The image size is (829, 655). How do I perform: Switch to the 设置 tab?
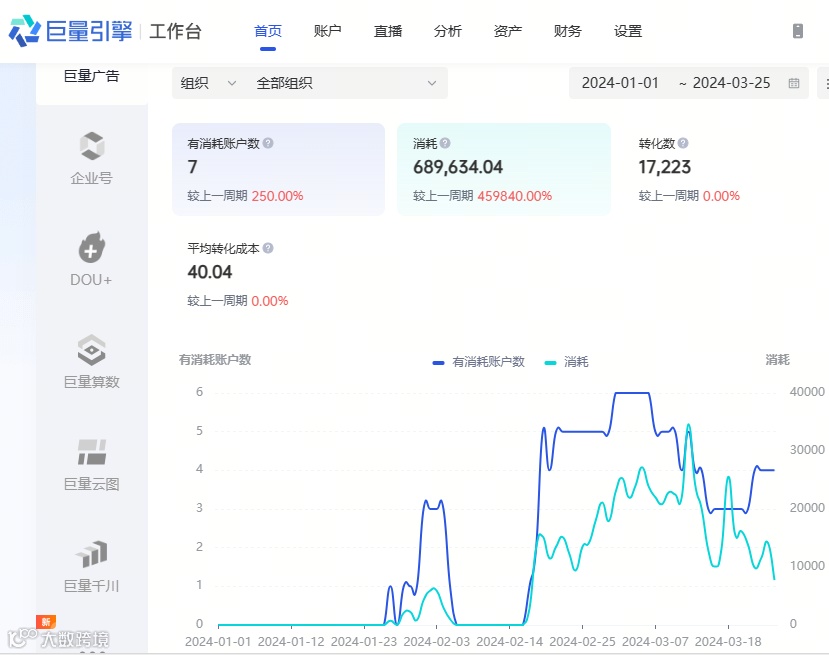pyautogui.click(x=628, y=31)
